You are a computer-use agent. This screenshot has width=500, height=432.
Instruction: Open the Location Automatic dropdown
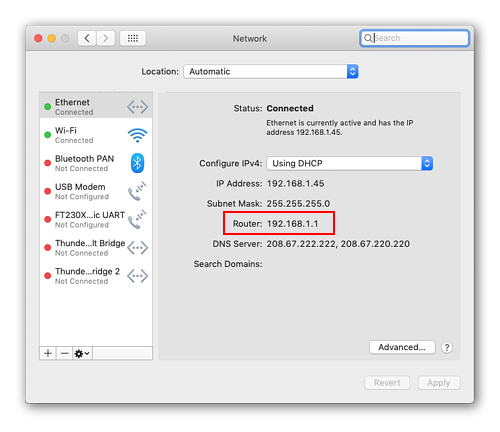tap(271, 71)
